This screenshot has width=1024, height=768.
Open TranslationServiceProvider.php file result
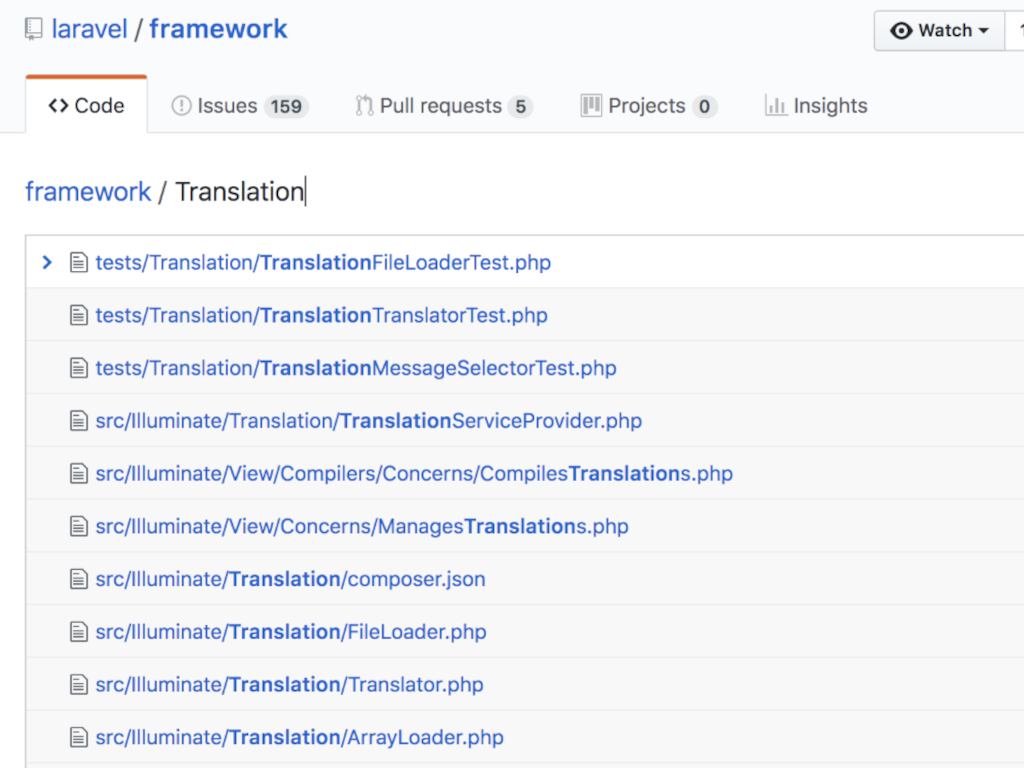(368, 421)
